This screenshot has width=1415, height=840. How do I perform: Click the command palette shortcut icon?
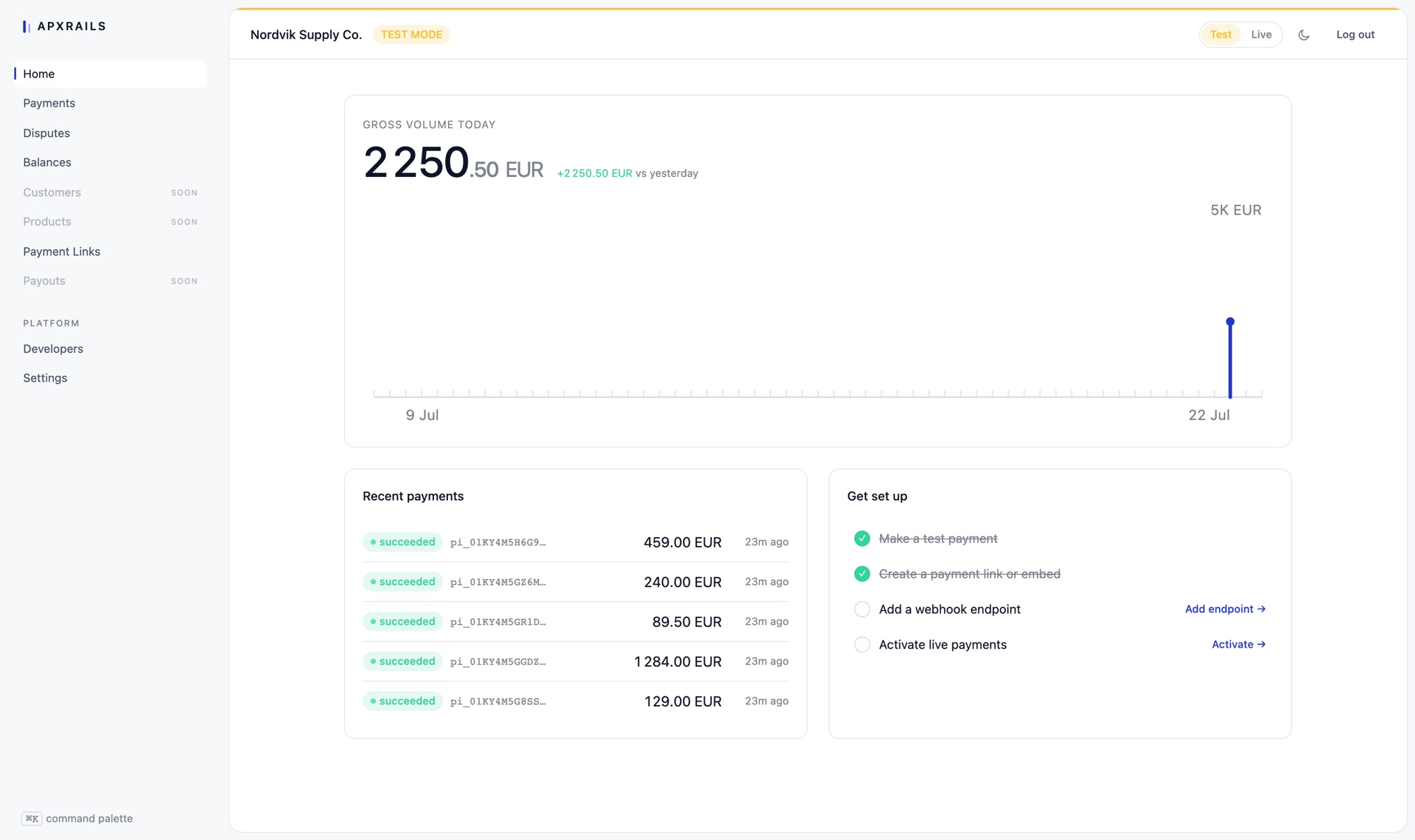point(32,819)
